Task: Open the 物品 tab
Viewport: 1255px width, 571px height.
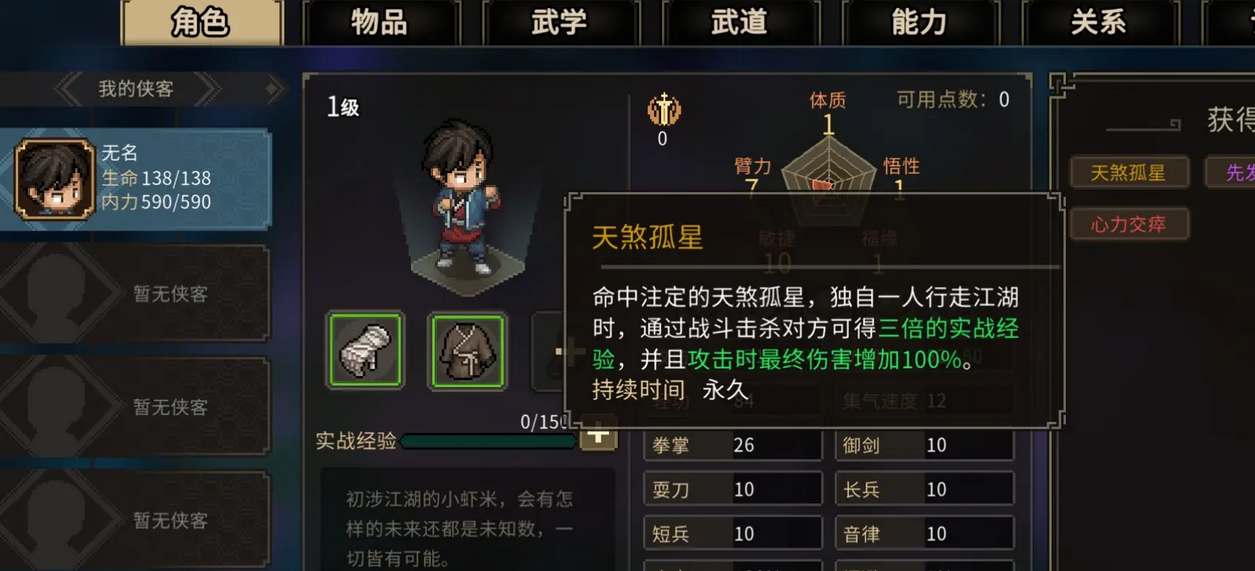Action: pyautogui.click(x=380, y=23)
